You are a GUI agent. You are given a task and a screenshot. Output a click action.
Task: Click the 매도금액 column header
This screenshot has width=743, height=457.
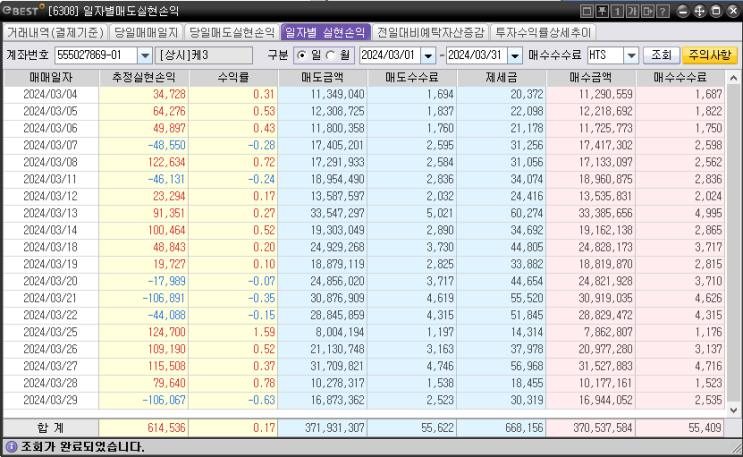click(x=323, y=78)
